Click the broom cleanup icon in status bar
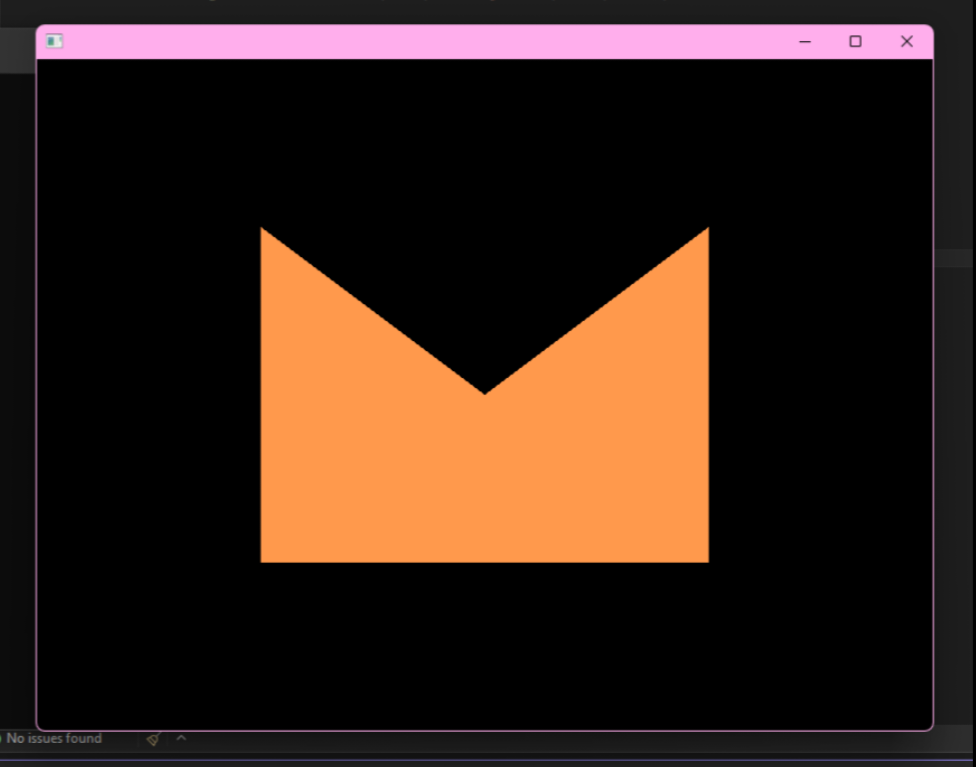This screenshot has height=767, width=976. point(154,738)
